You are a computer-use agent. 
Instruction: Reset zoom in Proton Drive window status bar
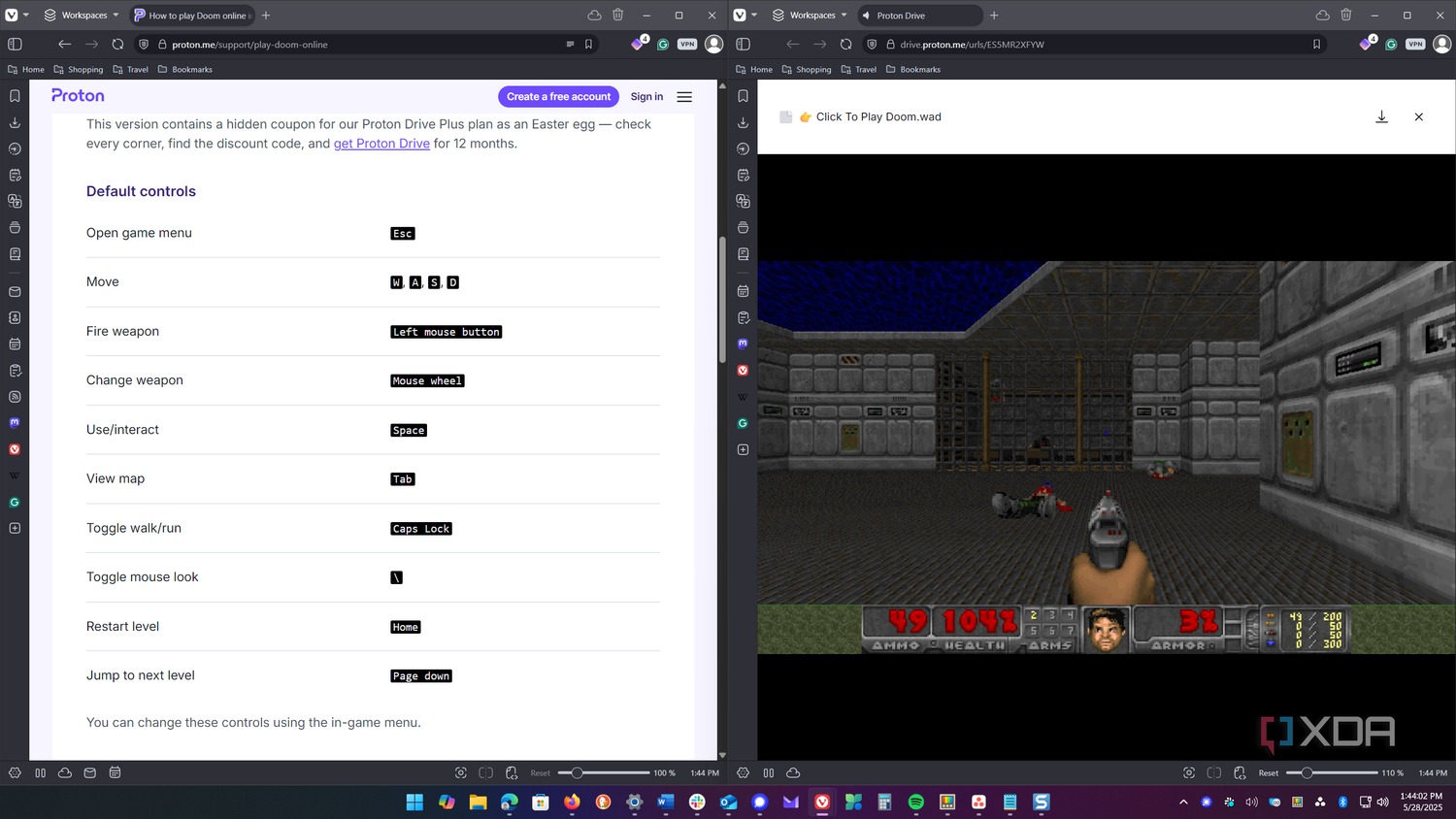click(1268, 773)
